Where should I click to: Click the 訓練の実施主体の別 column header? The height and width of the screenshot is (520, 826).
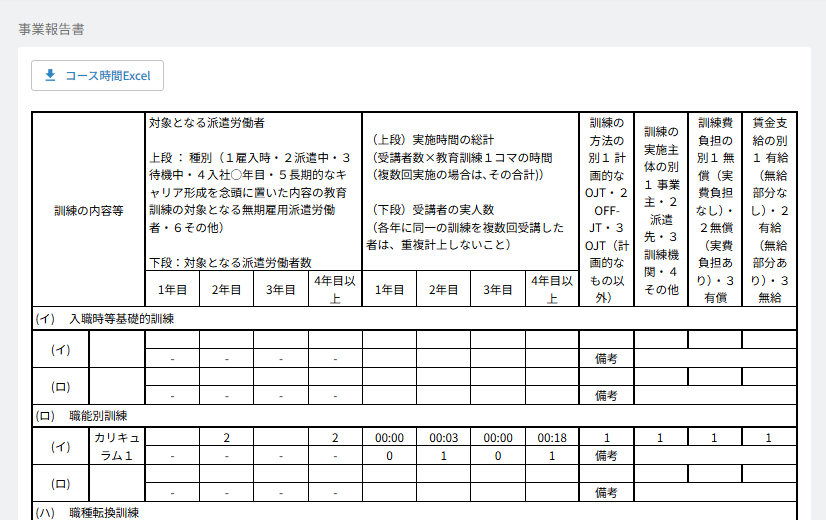pyautogui.click(x=661, y=210)
